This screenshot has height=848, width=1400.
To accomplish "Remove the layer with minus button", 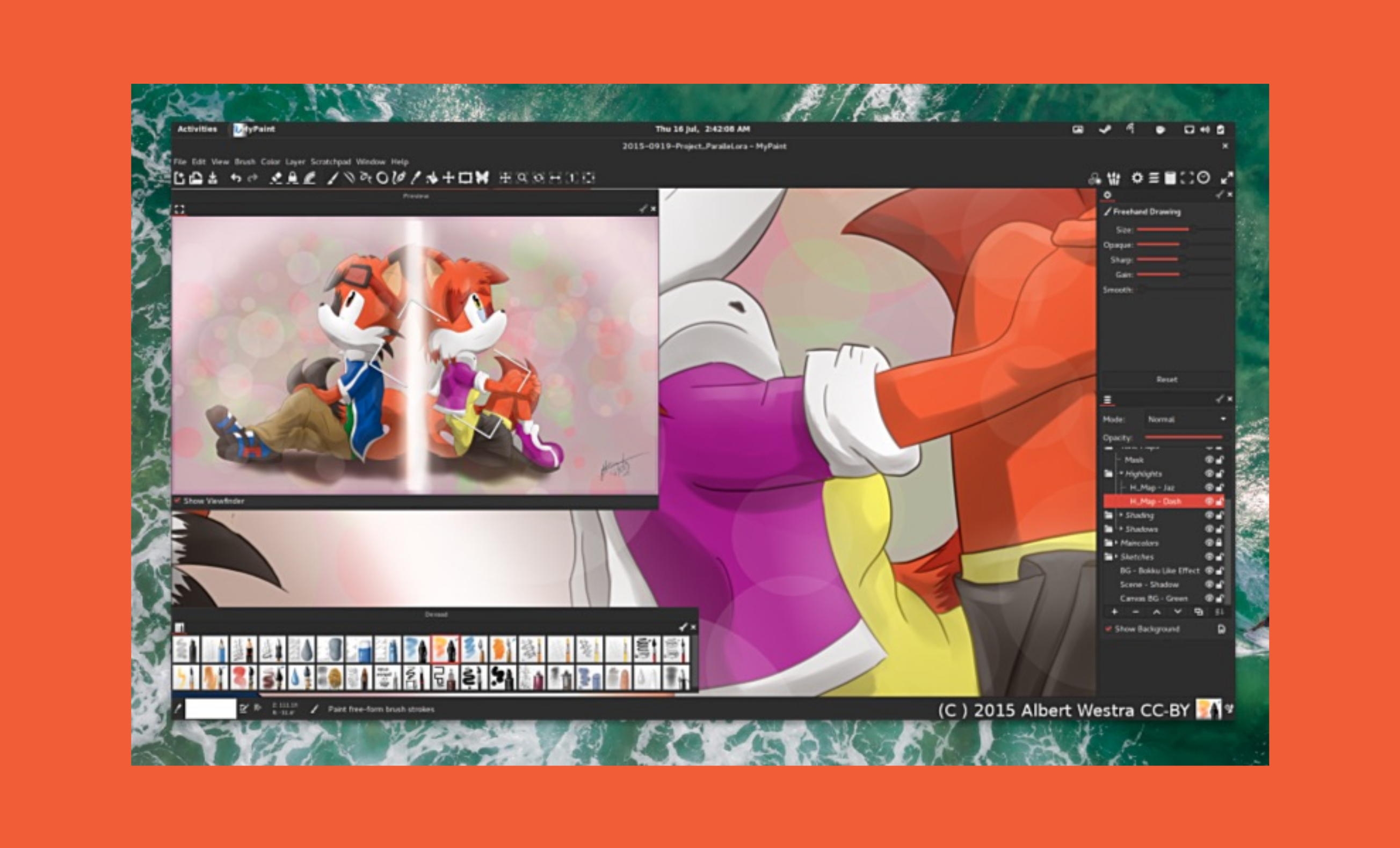I will click(x=1135, y=612).
